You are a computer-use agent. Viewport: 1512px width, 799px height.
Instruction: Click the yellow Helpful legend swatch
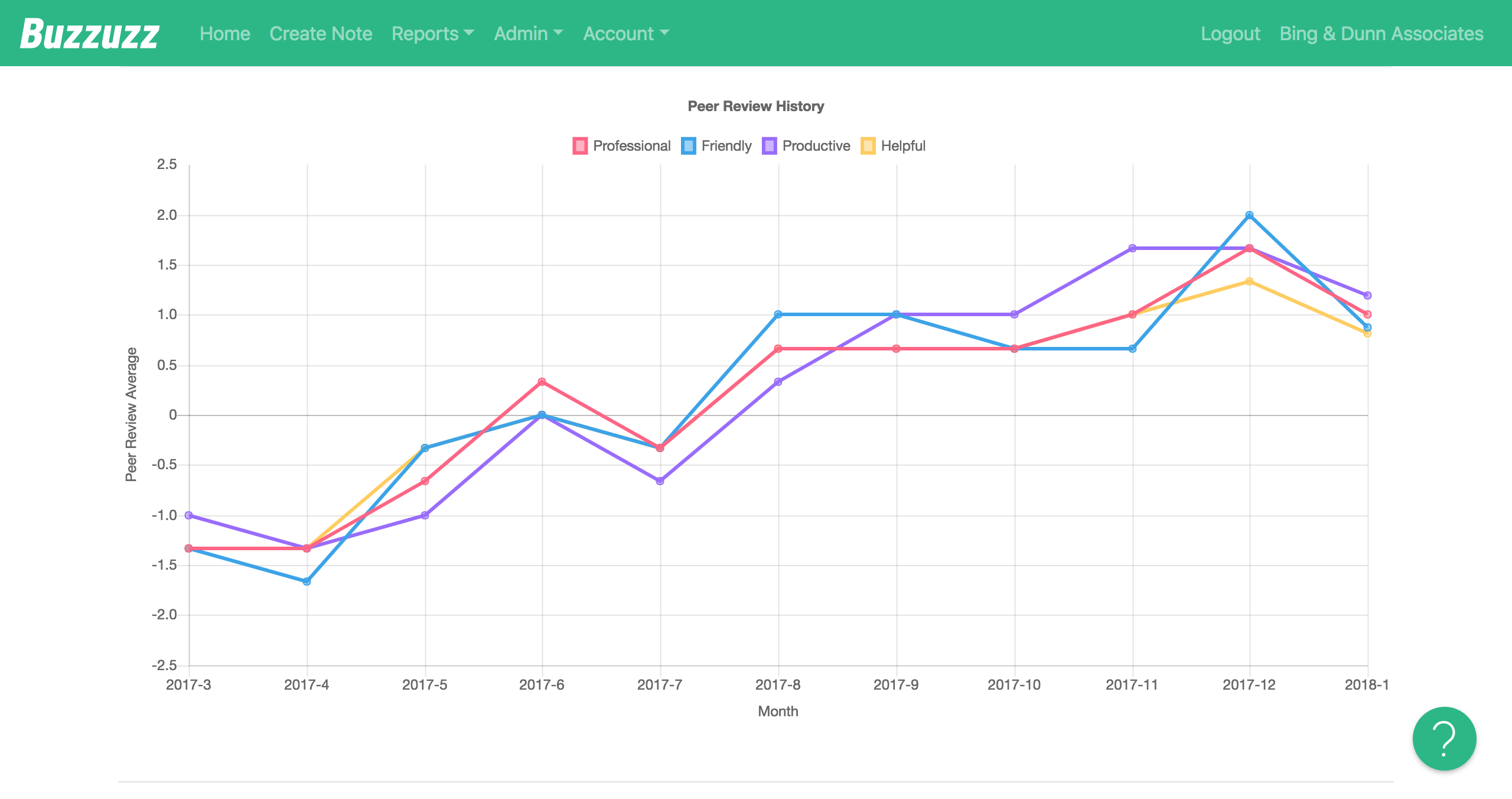(x=868, y=146)
